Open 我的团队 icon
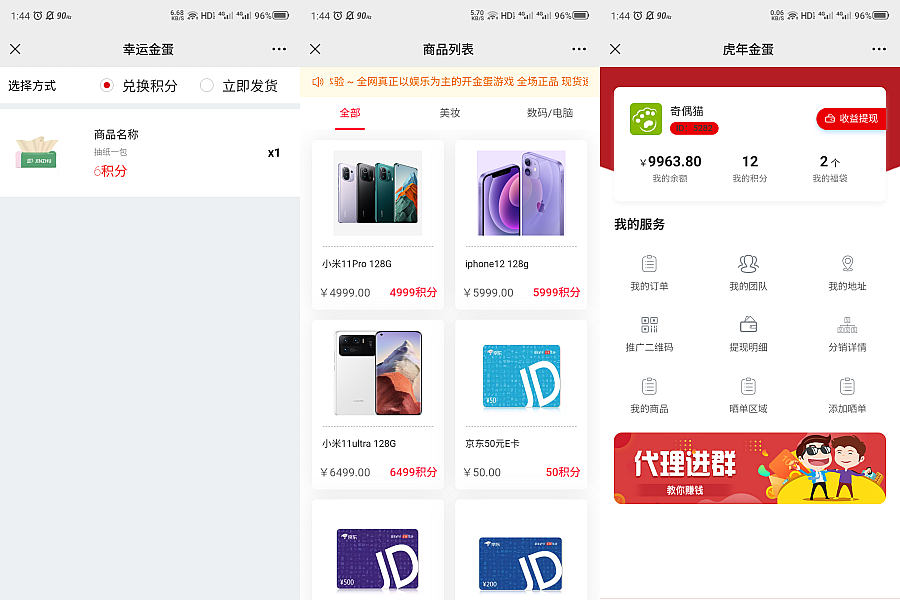Screen dimensions: 900x600 [748, 264]
